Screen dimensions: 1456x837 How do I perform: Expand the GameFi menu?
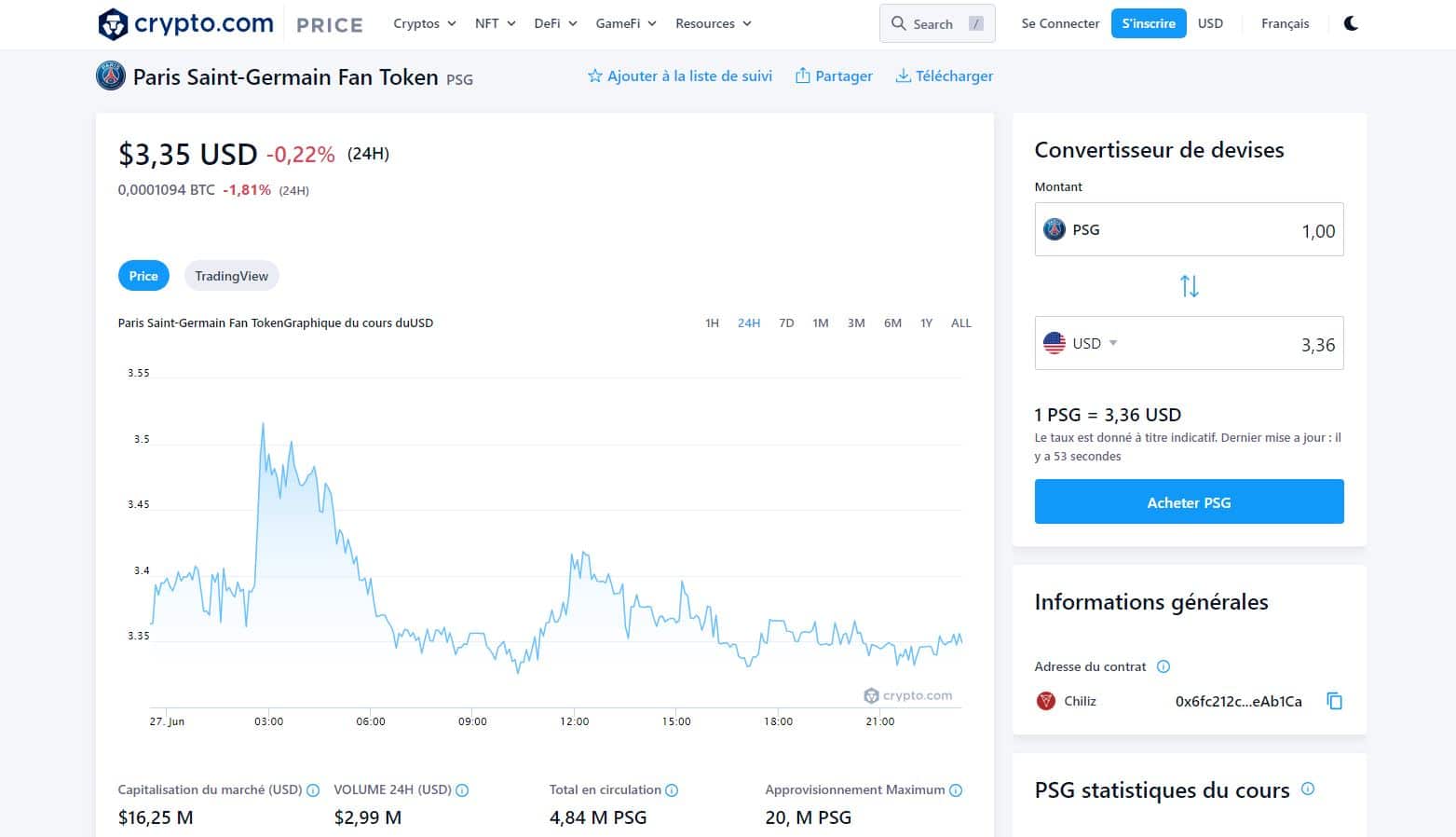click(626, 23)
